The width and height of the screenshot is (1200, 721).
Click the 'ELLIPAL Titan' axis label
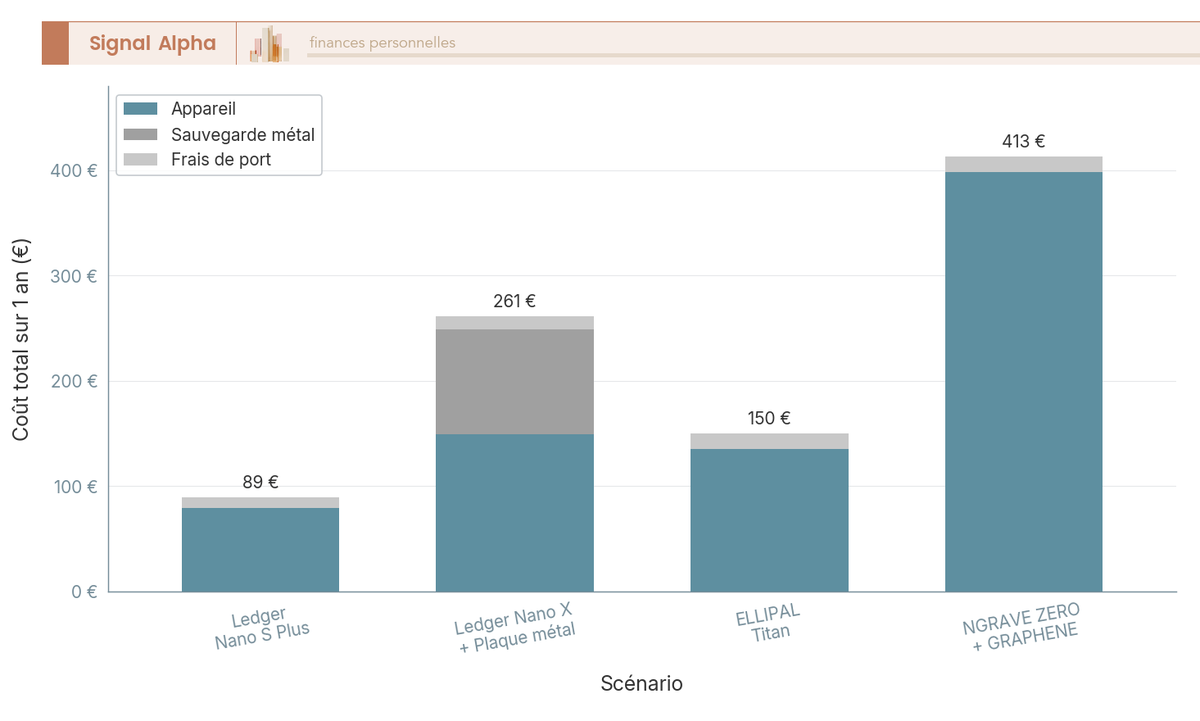769,621
